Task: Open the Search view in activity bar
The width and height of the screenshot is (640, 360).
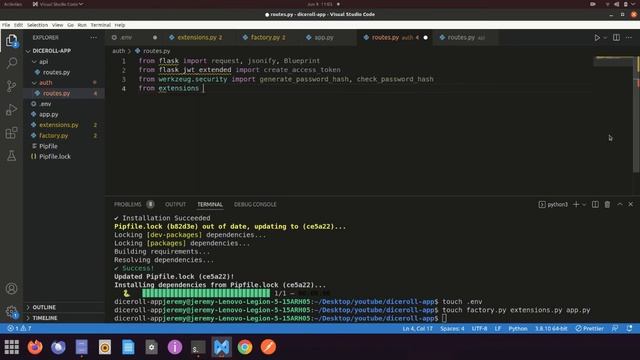Action: tap(11, 63)
